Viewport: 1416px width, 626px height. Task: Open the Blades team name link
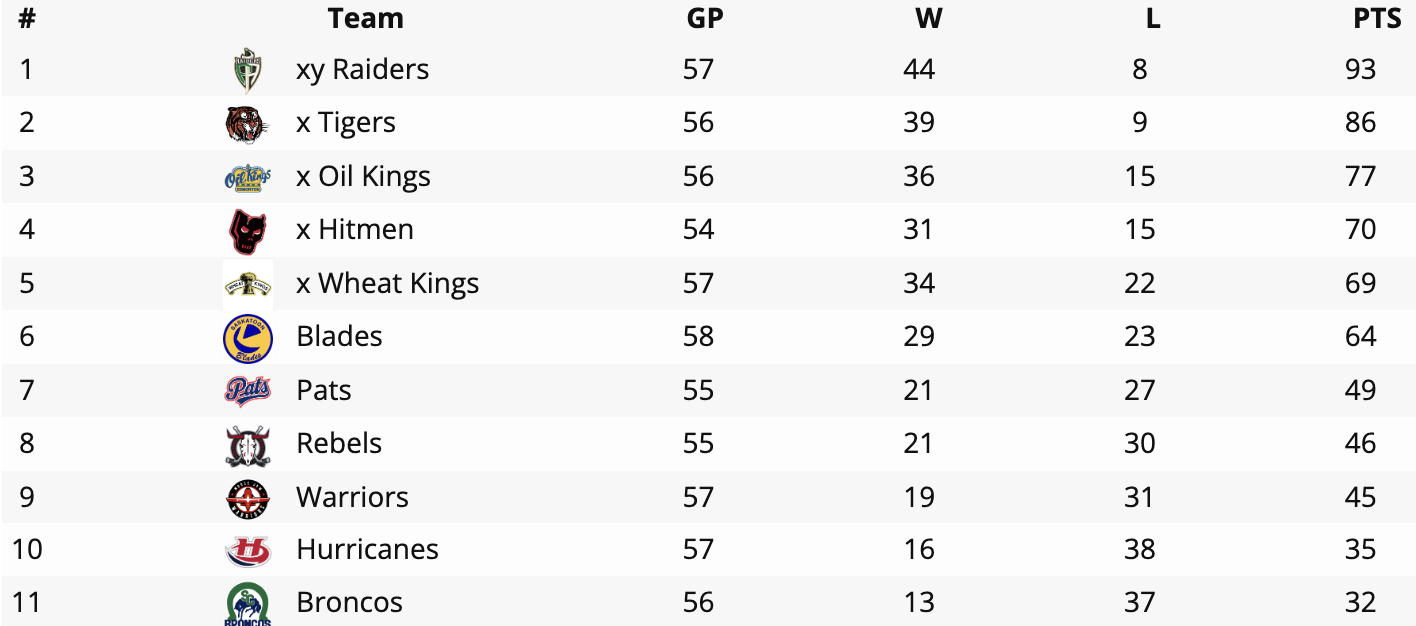click(339, 337)
